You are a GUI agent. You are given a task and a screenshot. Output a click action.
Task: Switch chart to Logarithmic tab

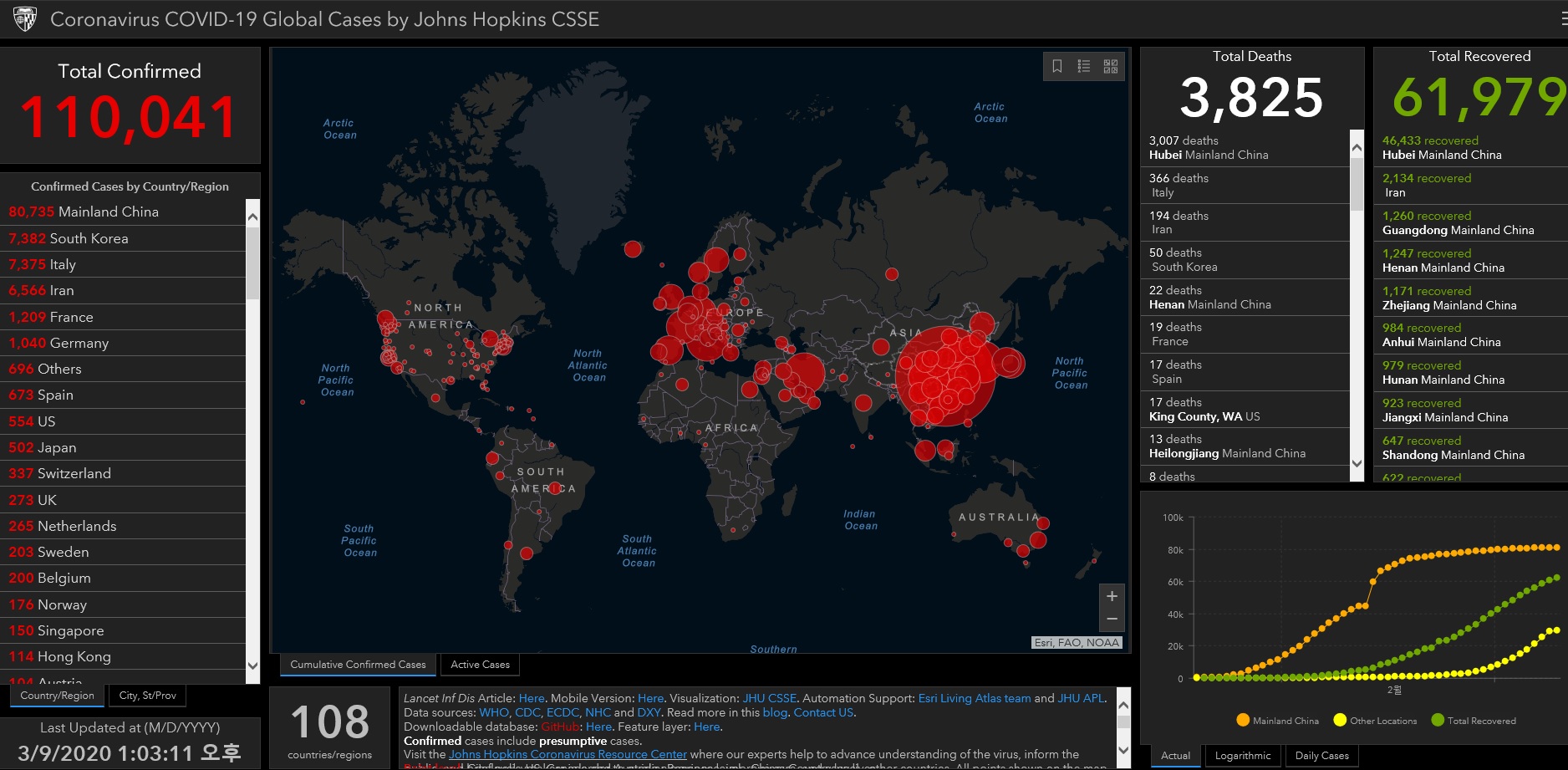coord(1242,756)
